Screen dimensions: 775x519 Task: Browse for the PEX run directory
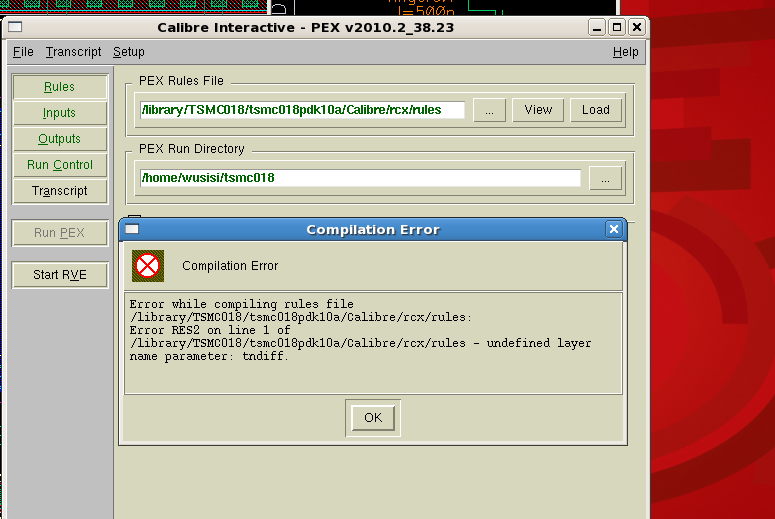605,178
